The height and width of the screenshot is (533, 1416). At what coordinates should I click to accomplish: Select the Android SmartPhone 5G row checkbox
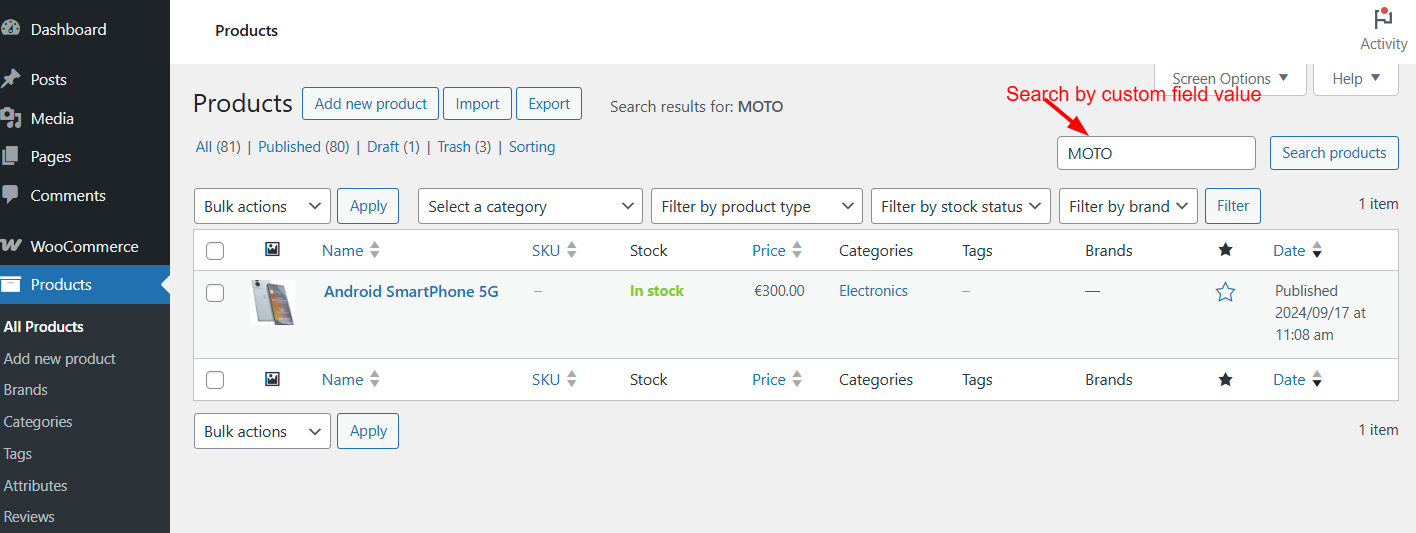pos(215,293)
